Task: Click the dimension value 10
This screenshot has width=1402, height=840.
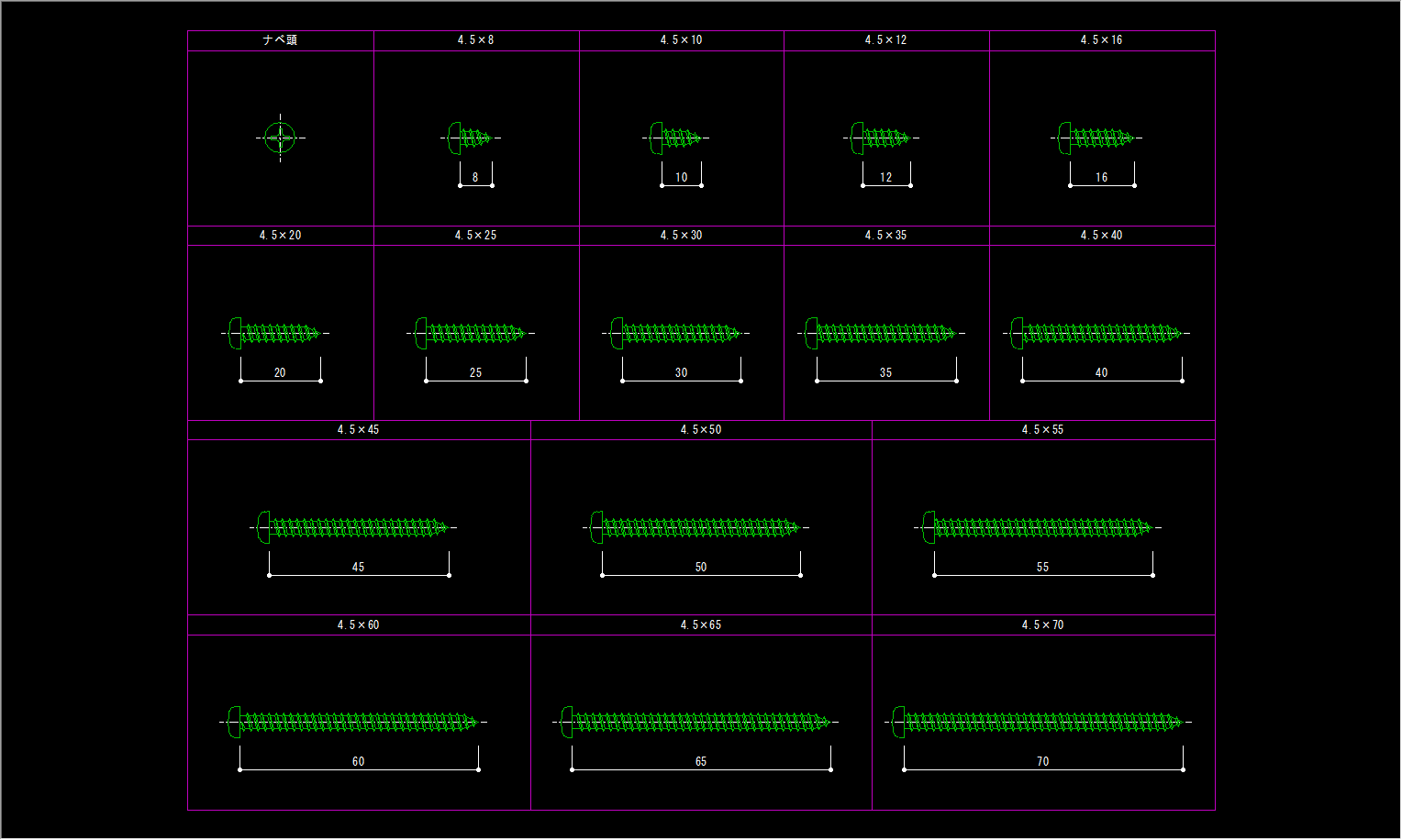Action: pos(681,178)
